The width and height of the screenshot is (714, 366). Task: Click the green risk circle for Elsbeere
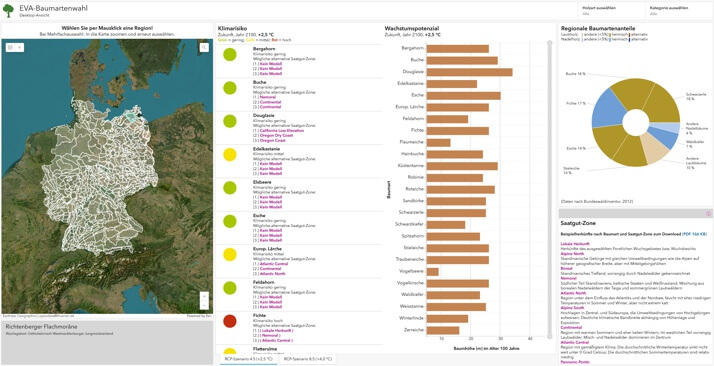[x=230, y=188]
